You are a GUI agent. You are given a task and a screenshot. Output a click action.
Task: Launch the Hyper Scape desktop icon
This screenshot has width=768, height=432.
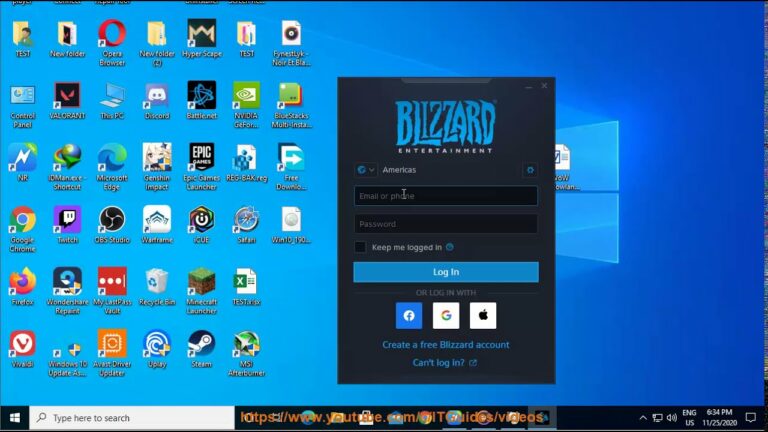coord(202,39)
